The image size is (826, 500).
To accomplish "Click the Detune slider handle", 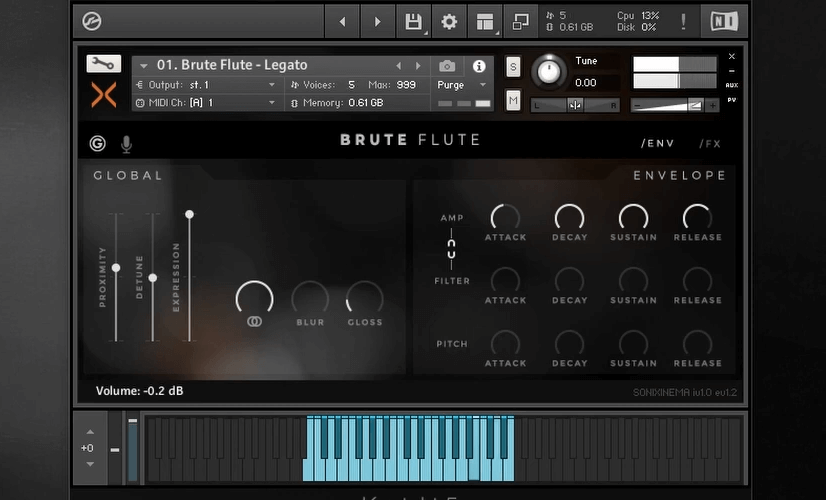I will click(x=153, y=278).
